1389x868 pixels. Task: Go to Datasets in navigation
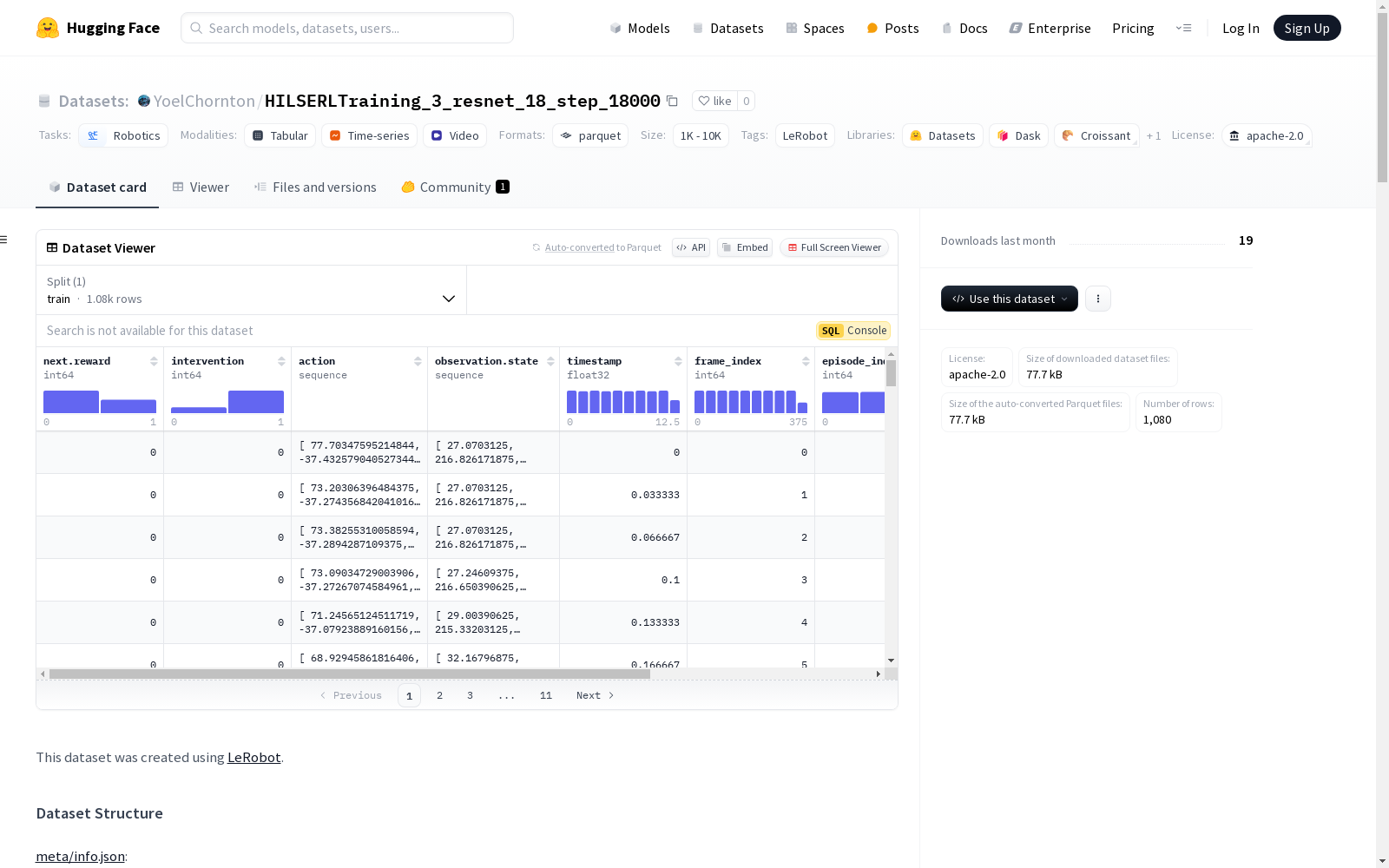727,28
